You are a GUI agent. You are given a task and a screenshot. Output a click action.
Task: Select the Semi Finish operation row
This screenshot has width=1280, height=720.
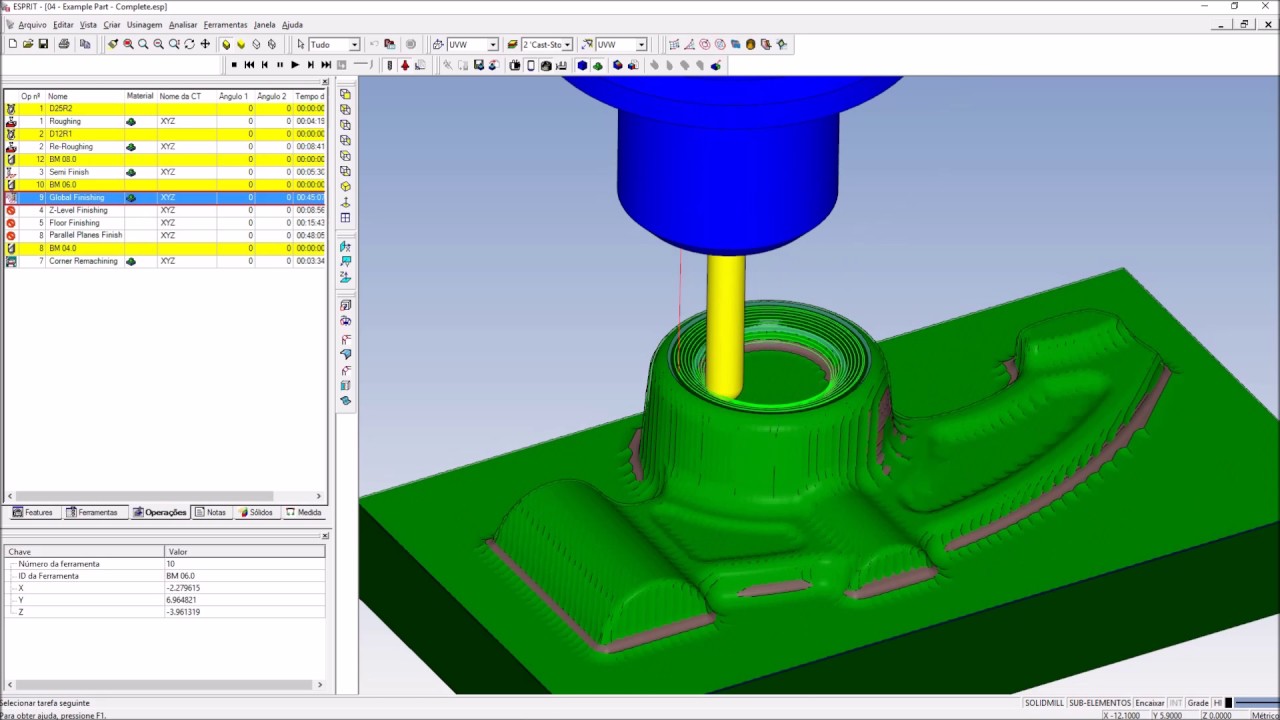[x=165, y=172]
